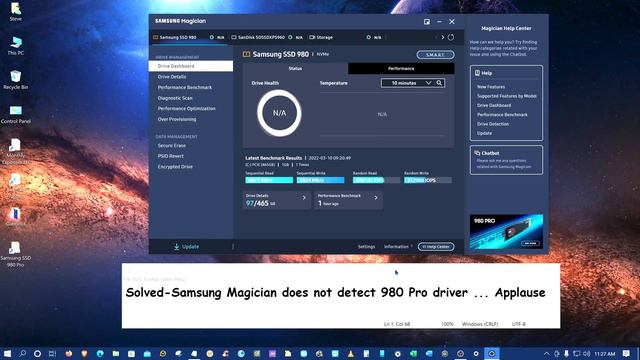Screen dimensions: 640x360
Task: Expand the Drive Details 97/465 GB card arrow
Action: [x=304, y=198]
